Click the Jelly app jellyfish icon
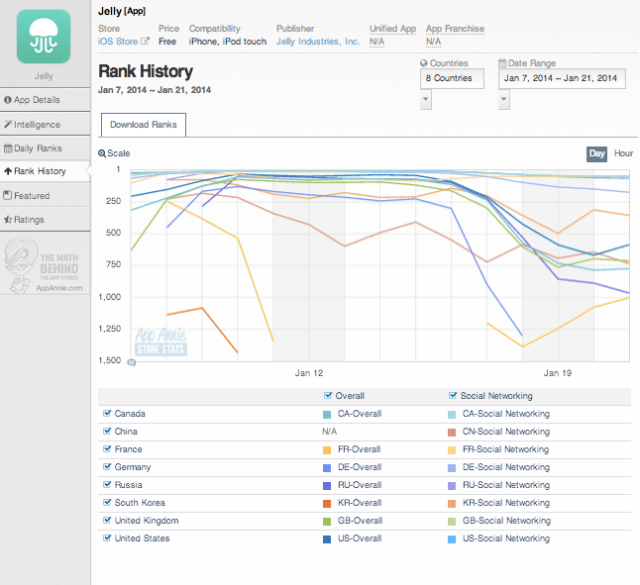 pos(44,35)
